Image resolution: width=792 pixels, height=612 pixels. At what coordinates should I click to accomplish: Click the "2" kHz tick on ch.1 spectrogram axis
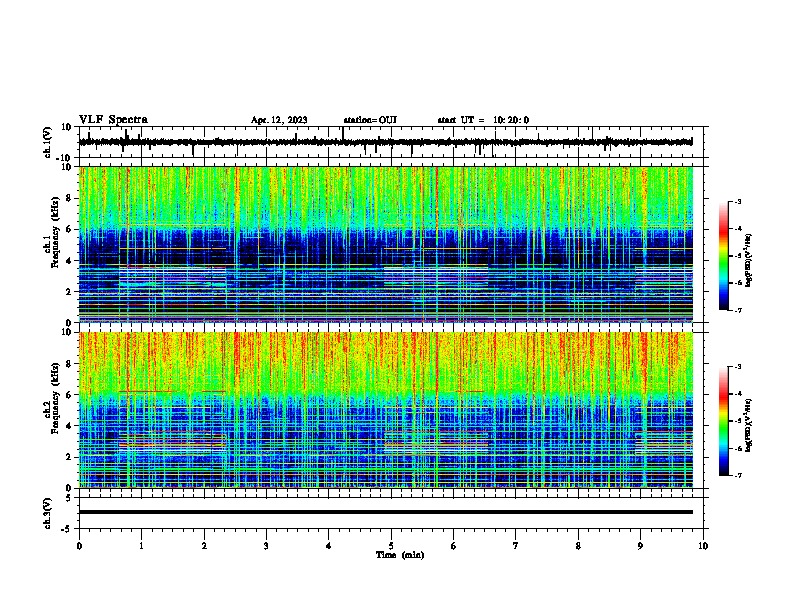tap(70, 291)
